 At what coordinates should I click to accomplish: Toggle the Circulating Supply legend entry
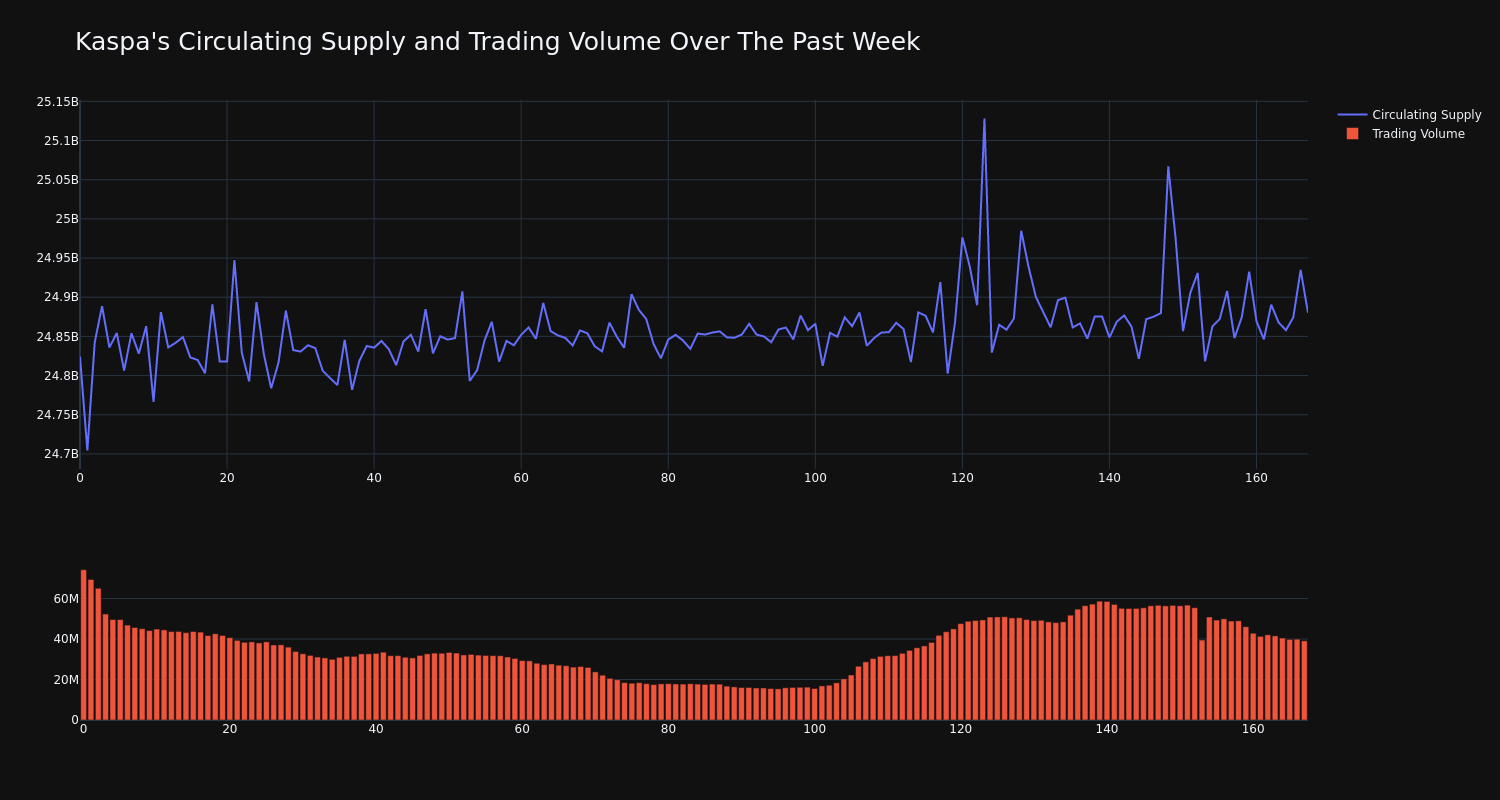1409,115
